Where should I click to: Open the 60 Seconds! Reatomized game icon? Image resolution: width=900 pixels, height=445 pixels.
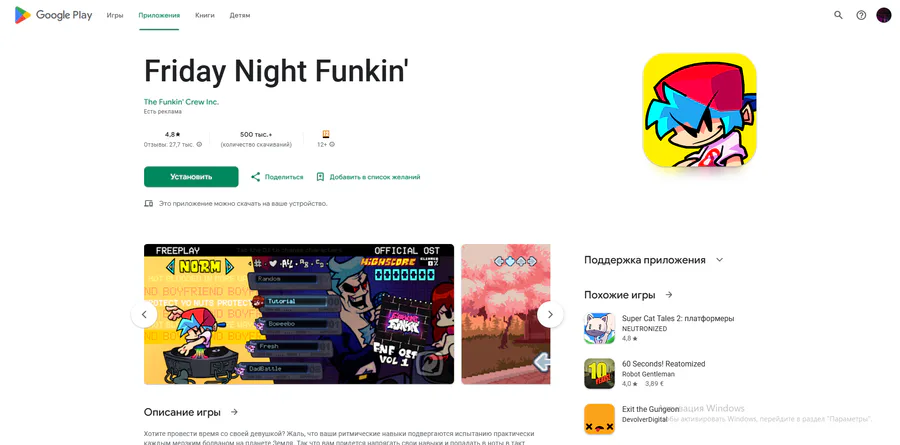tap(599, 373)
